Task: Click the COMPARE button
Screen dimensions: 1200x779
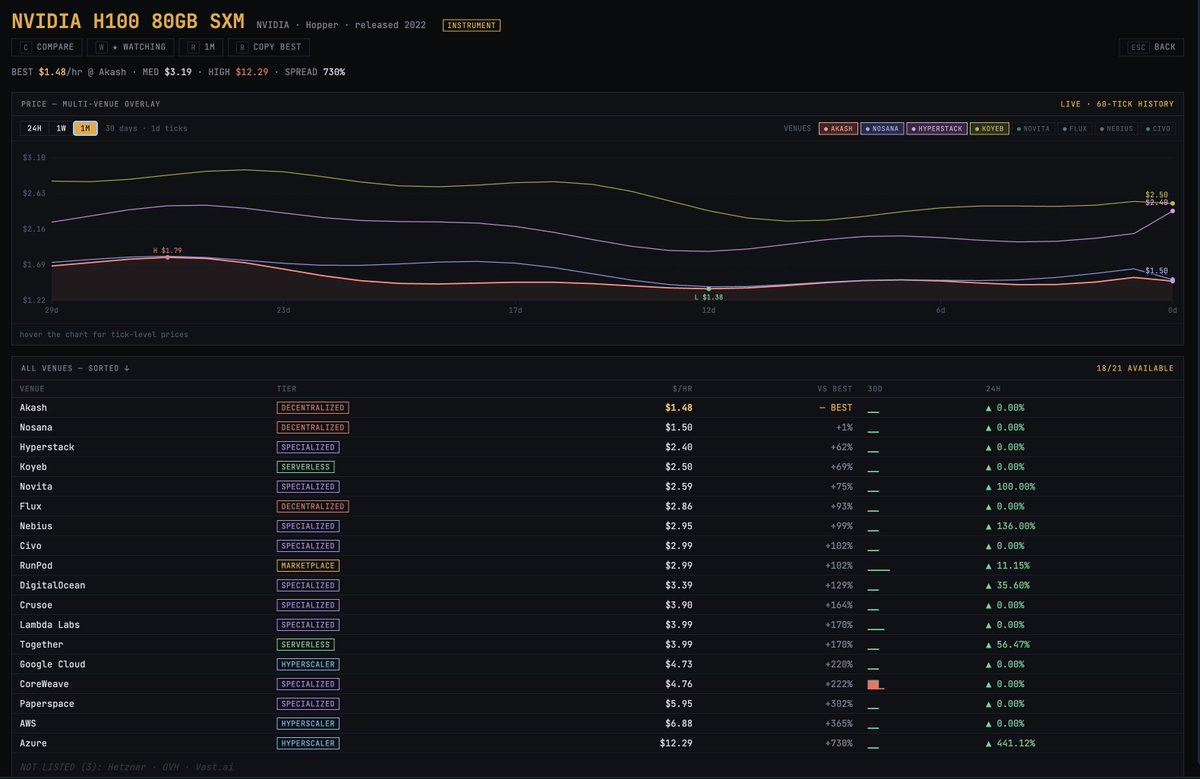Action: point(46,47)
